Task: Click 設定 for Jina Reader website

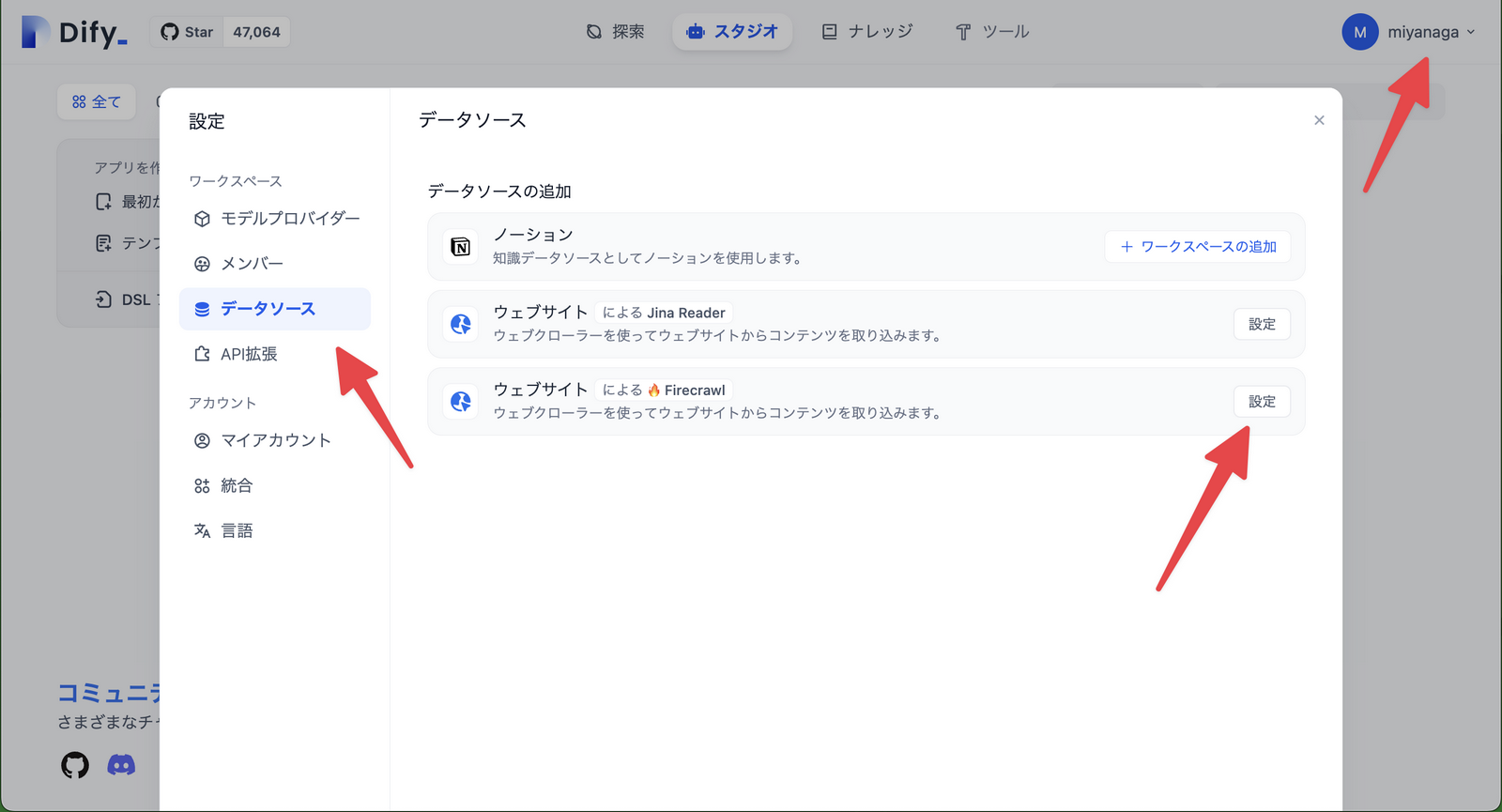Action: pos(1262,324)
